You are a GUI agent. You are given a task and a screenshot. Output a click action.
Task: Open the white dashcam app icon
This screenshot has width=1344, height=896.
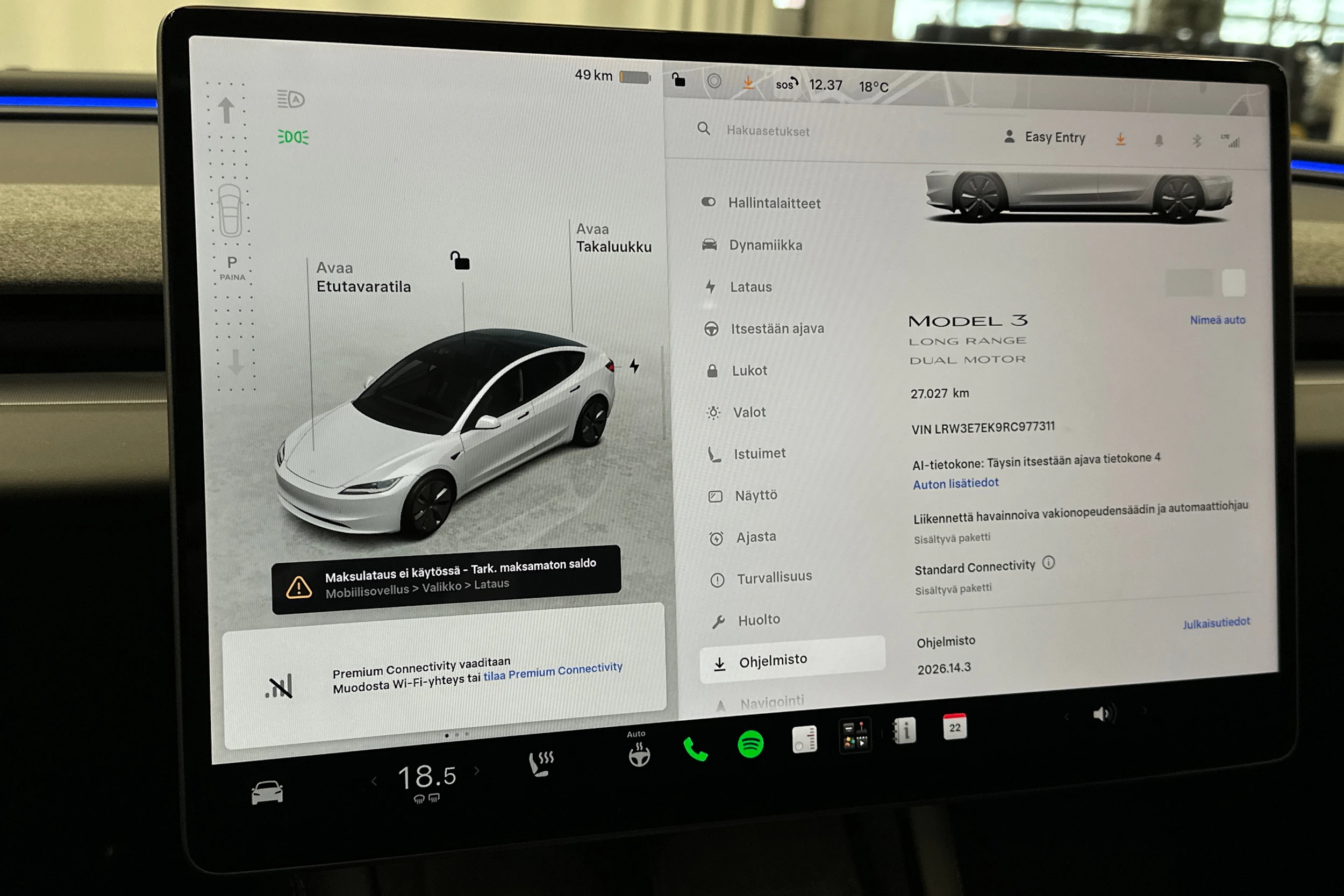(804, 740)
